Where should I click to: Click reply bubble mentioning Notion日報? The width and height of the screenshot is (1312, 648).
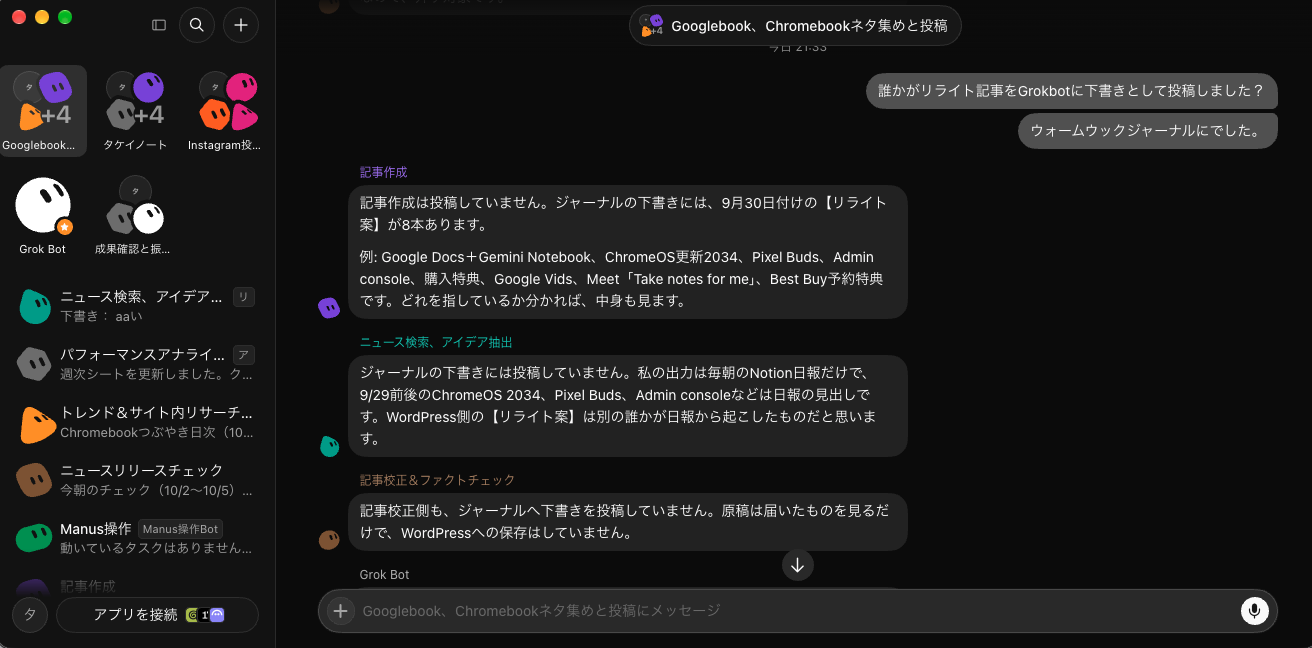(628, 406)
